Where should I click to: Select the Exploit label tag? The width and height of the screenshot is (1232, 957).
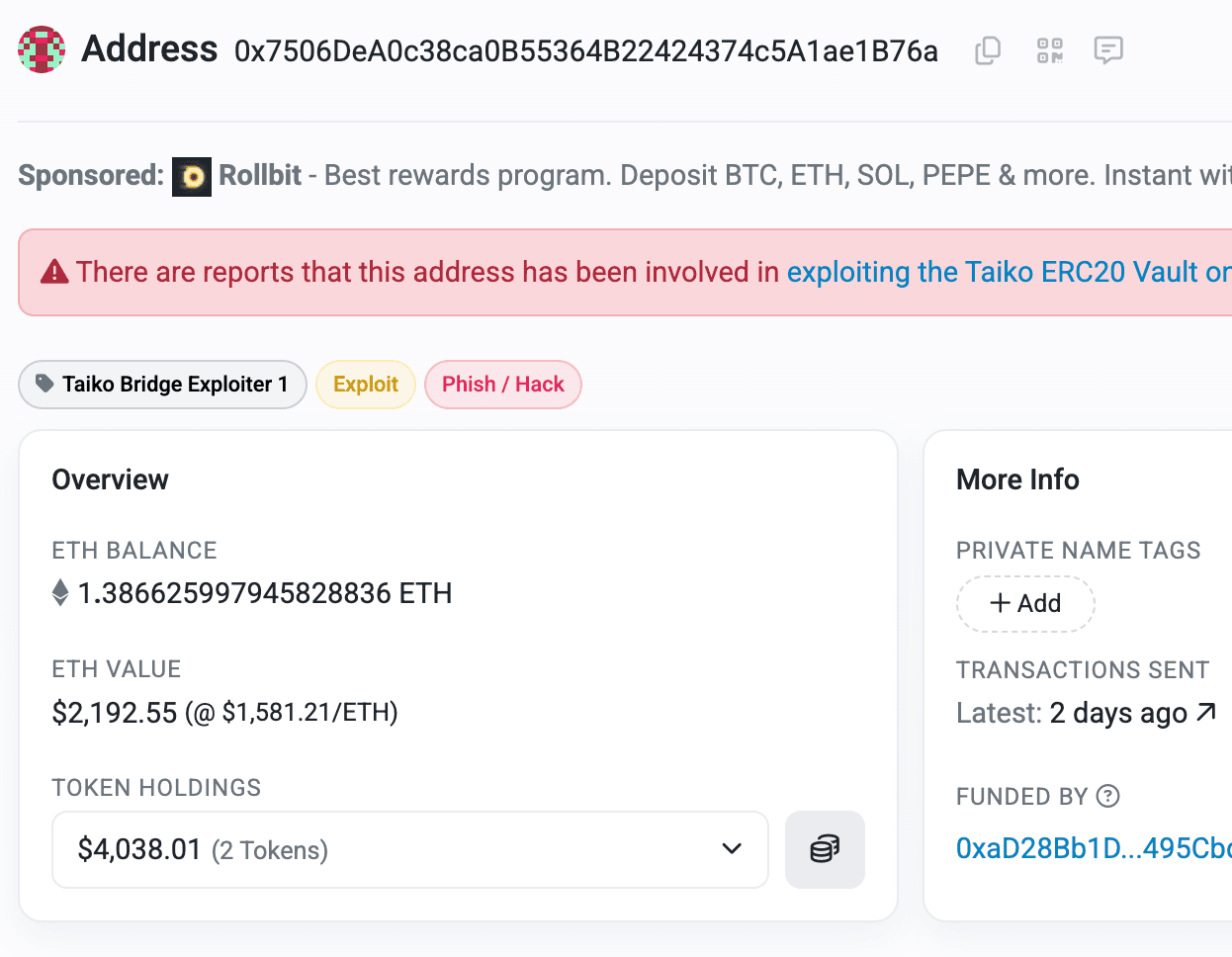coord(366,385)
